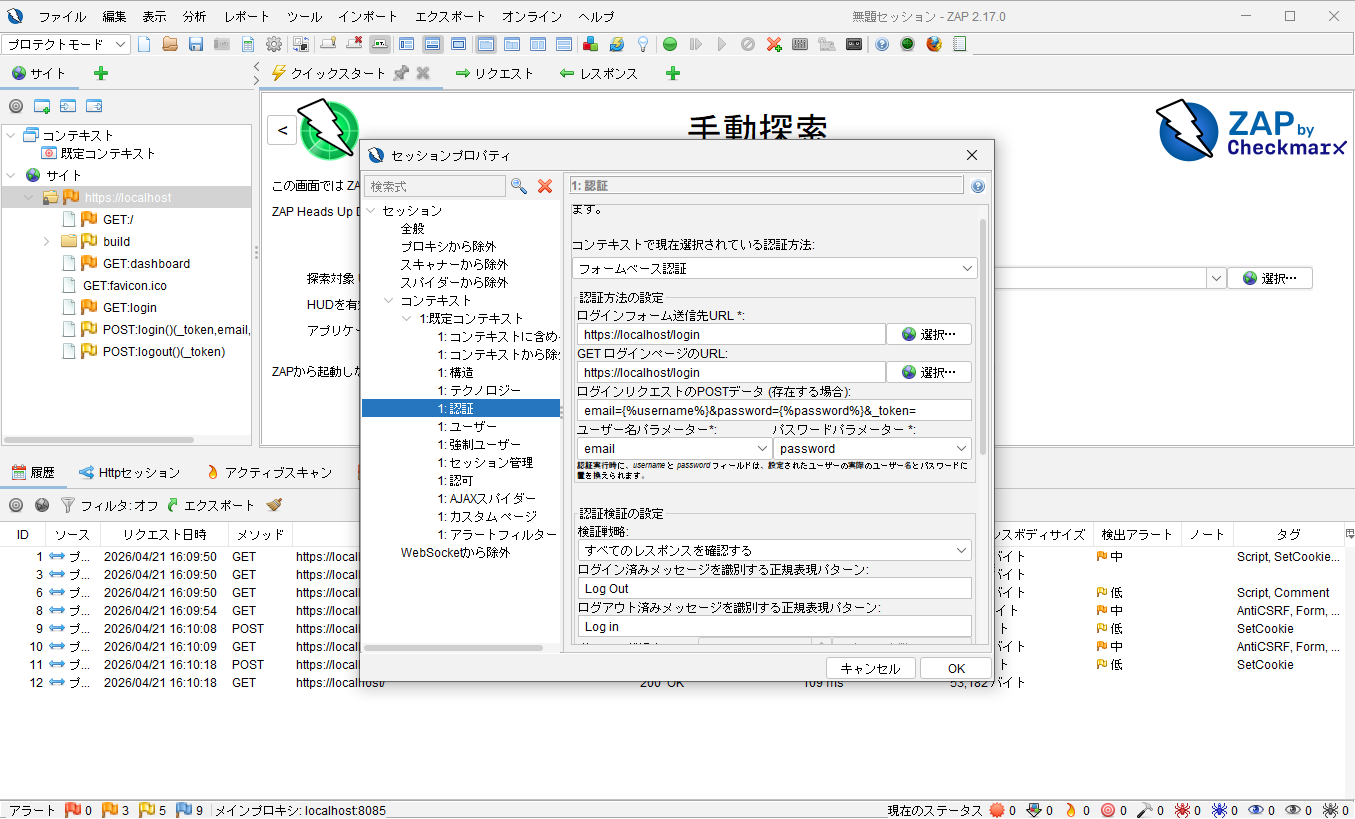Click the pin icon on the クイックスタート tab
Screen dimensions: 1355x819
coord(401,73)
